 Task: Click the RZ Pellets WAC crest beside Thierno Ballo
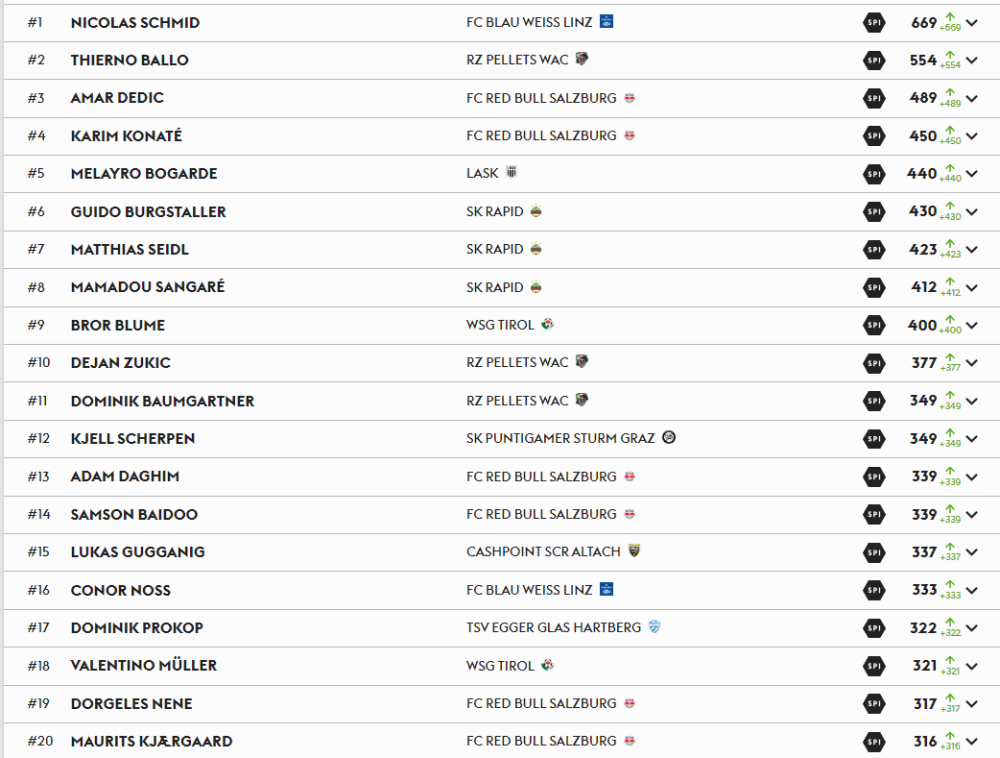tap(582, 59)
